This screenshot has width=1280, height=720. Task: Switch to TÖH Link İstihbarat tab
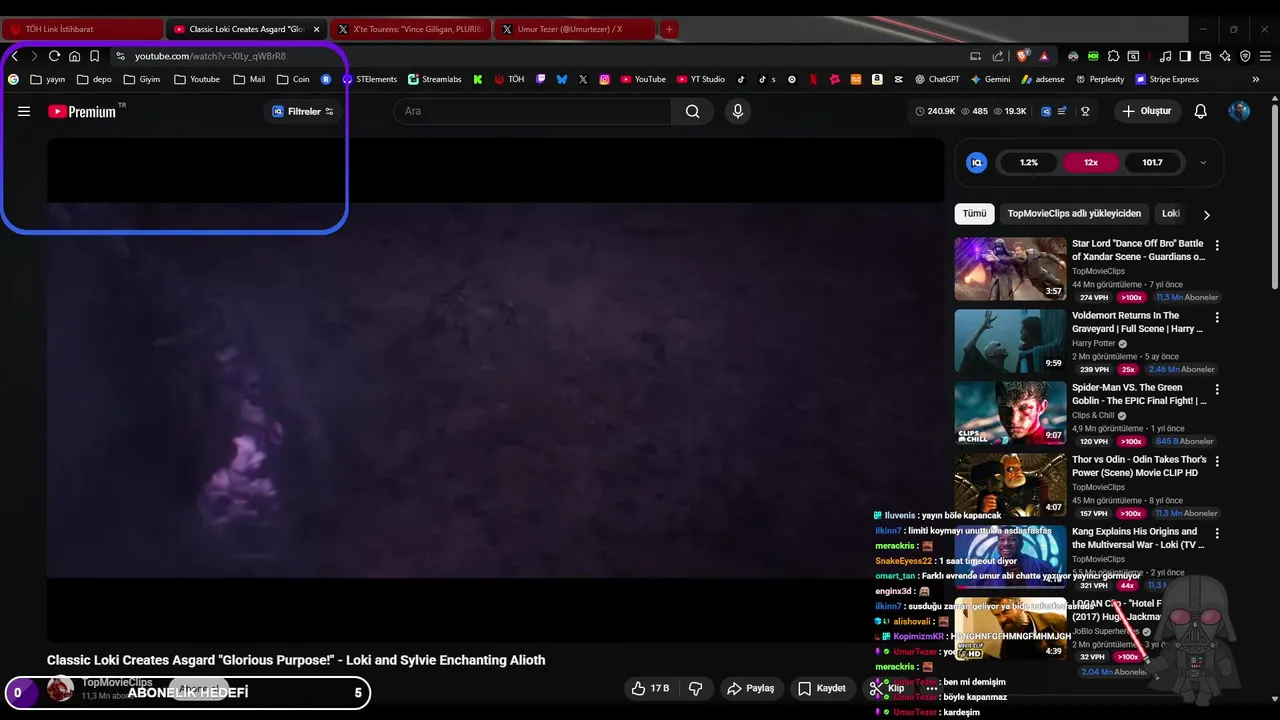(x=84, y=29)
